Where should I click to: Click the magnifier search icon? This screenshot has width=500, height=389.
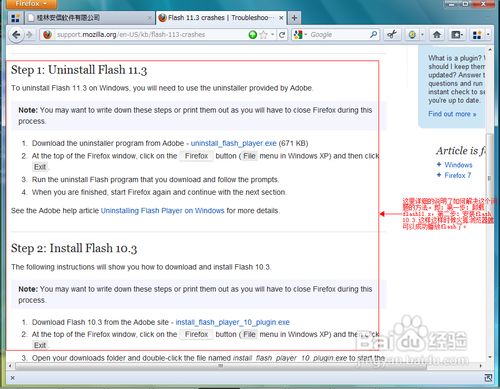pos(373,34)
